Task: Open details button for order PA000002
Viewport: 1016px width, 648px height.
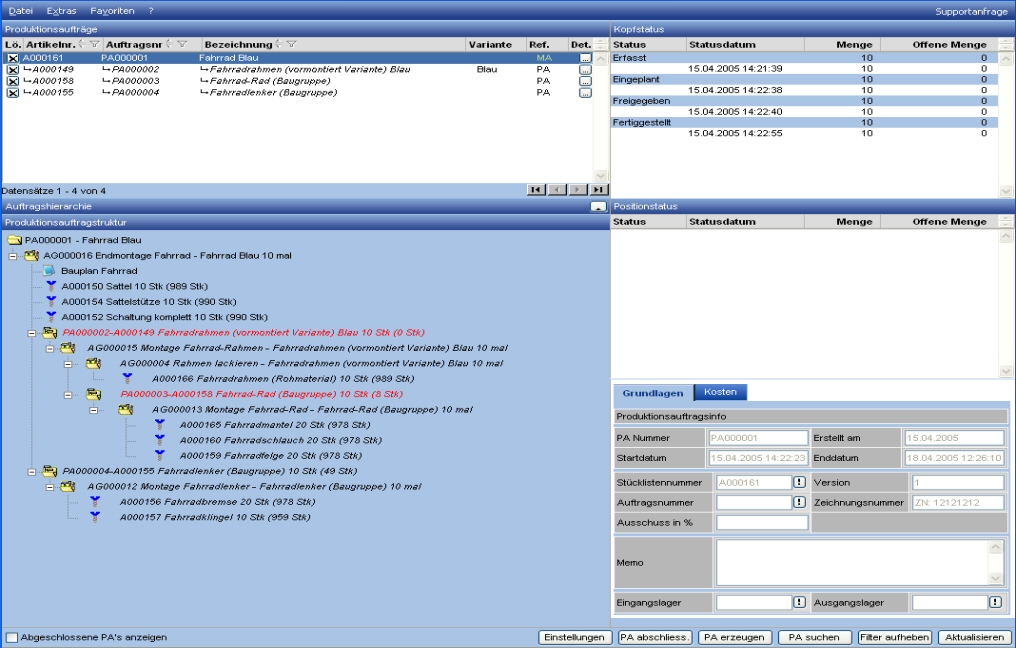Action: [x=585, y=70]
